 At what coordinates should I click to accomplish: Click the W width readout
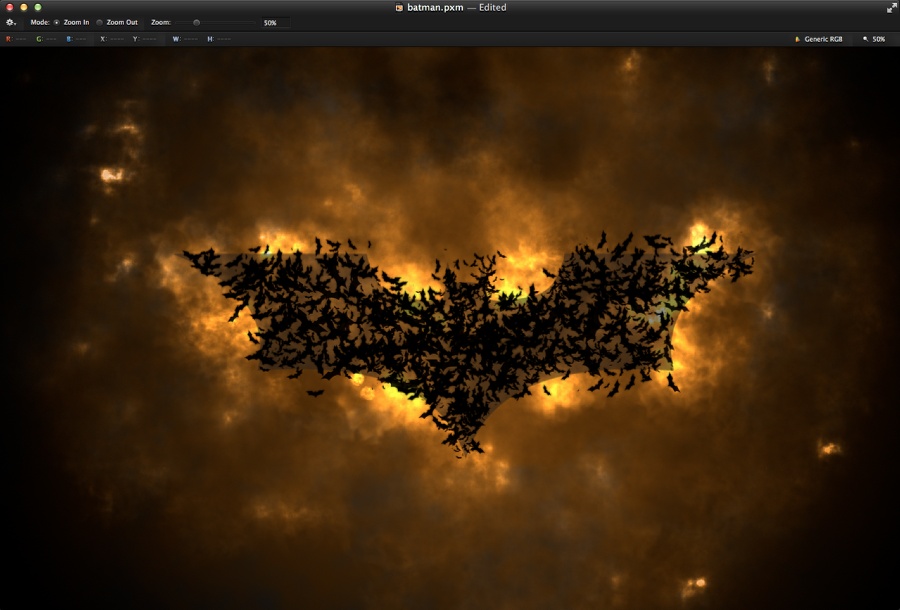[185, 39]
